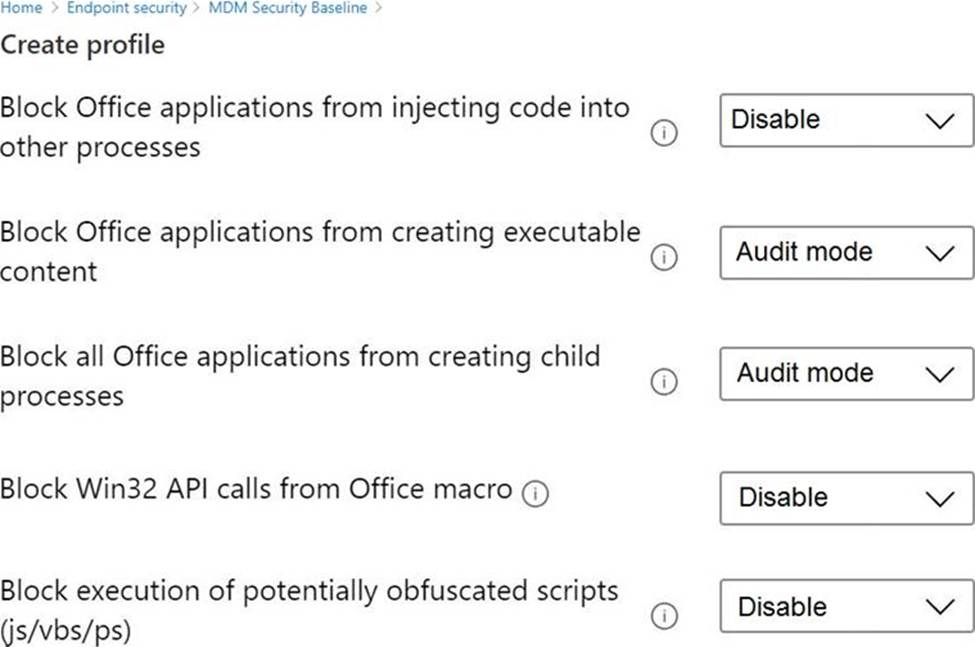The image size is (975, 647).
Task: Click info icon for creating executable content
Action: tap(664, 258)
